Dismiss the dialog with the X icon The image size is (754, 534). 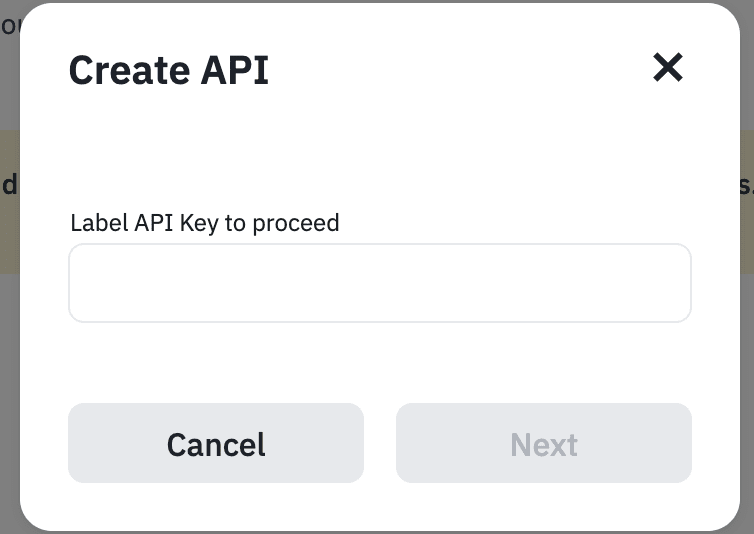tap(667, 68)
